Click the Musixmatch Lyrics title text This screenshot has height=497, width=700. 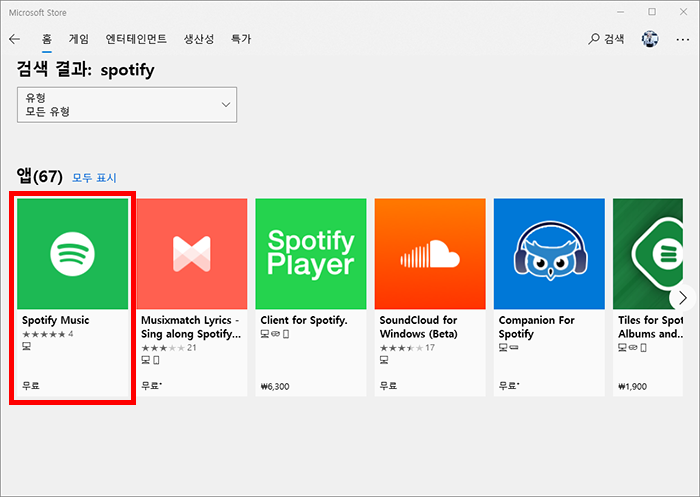191,327
